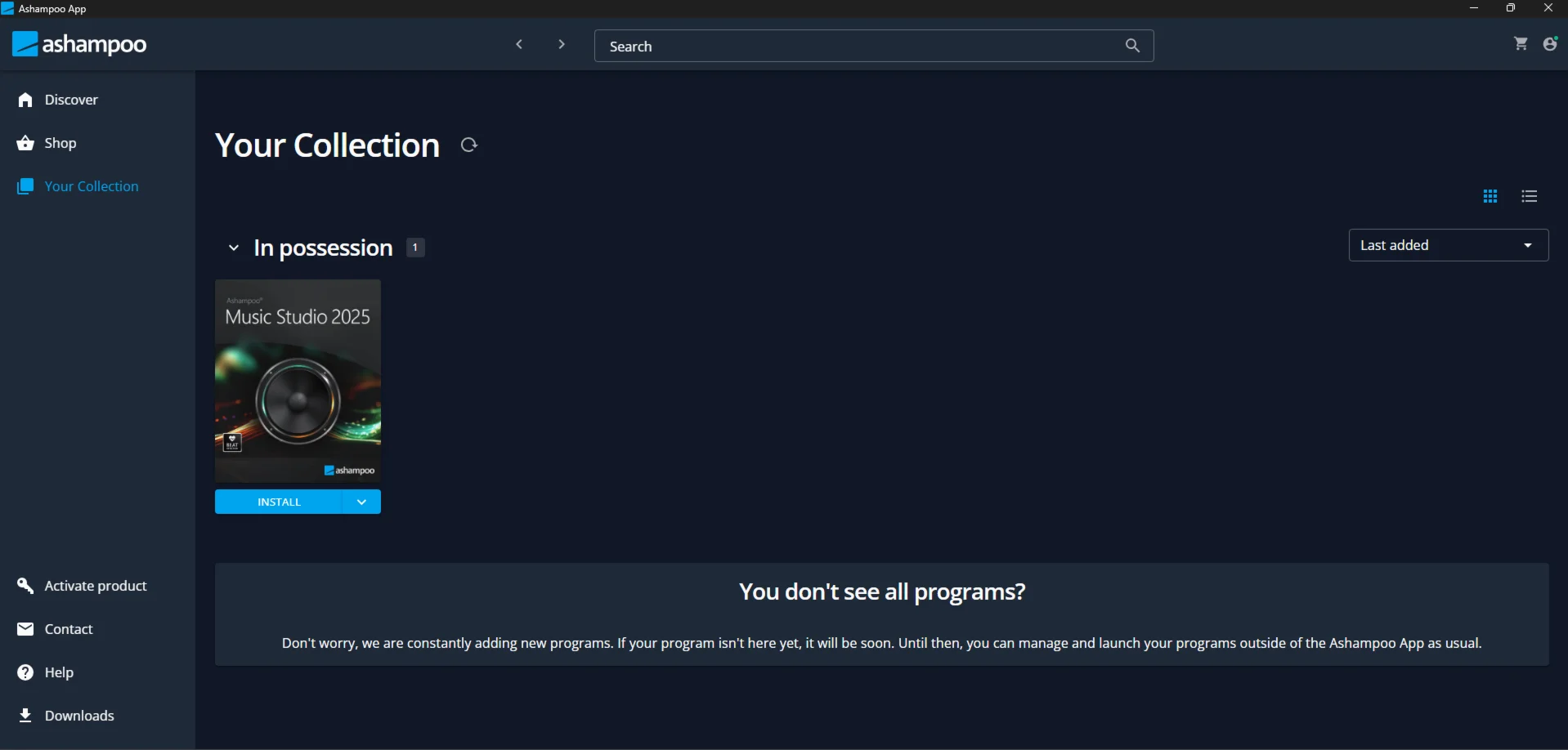Click the "You don't see all programs?" heading
This screenshot has height=750, width=1568.
(882, 592)
